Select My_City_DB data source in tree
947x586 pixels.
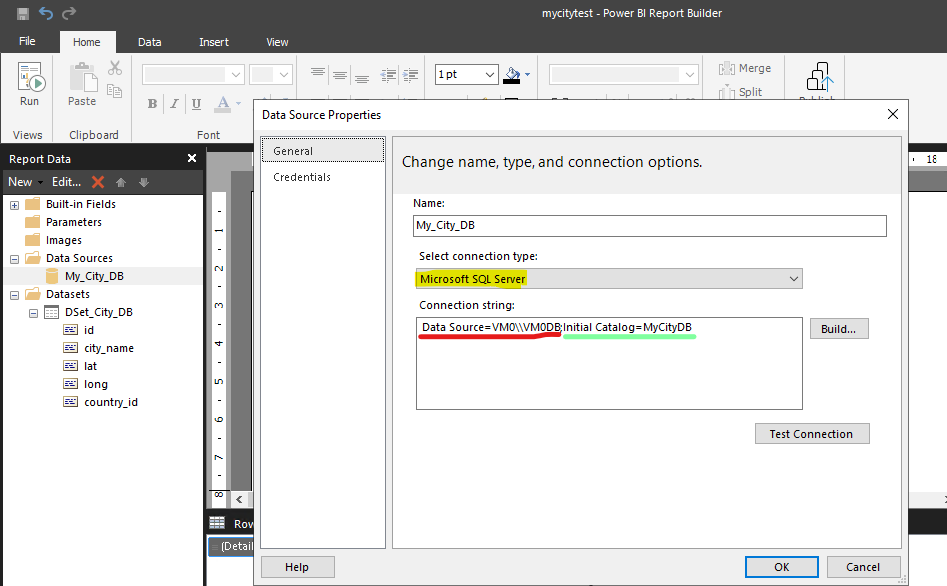coord(94,276)
